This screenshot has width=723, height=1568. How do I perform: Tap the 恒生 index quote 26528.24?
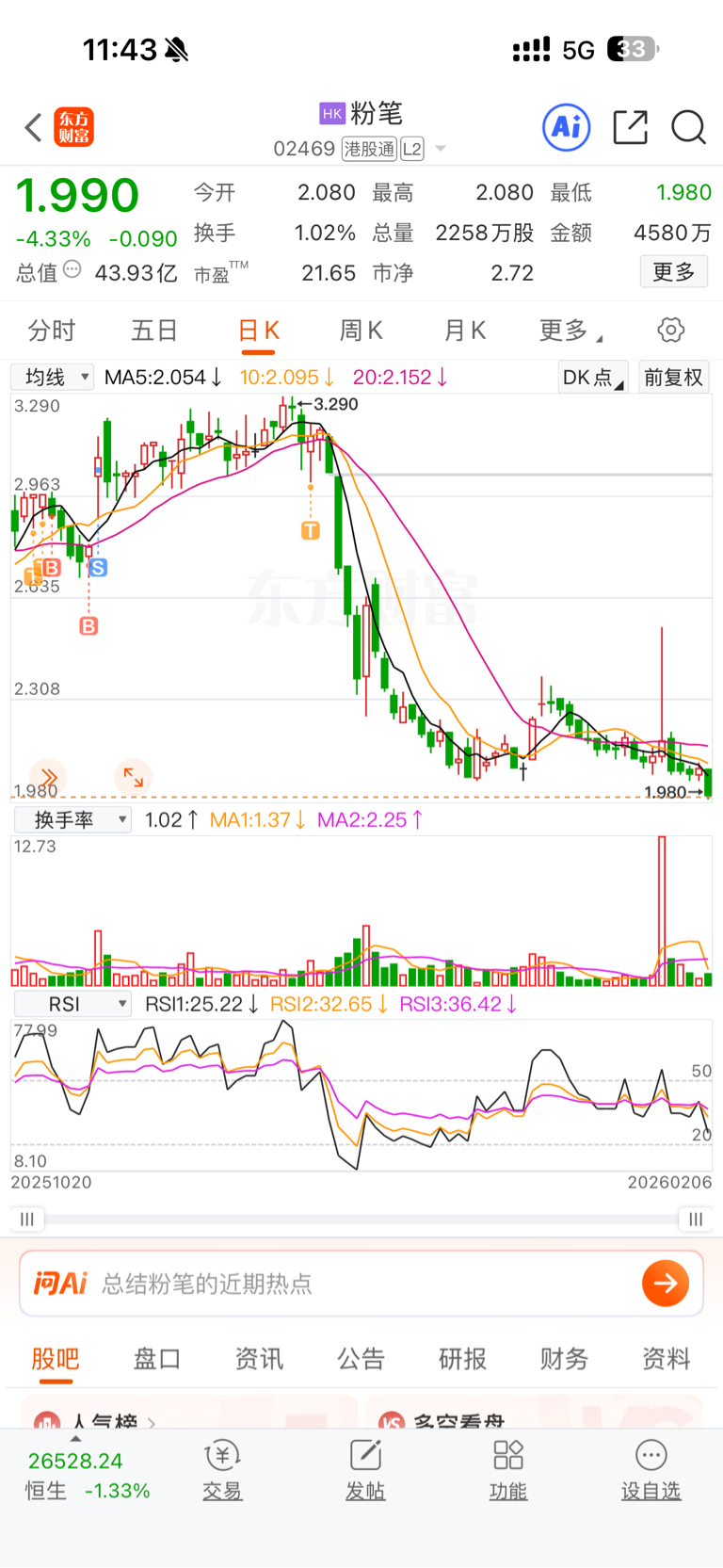[75, 1461]
